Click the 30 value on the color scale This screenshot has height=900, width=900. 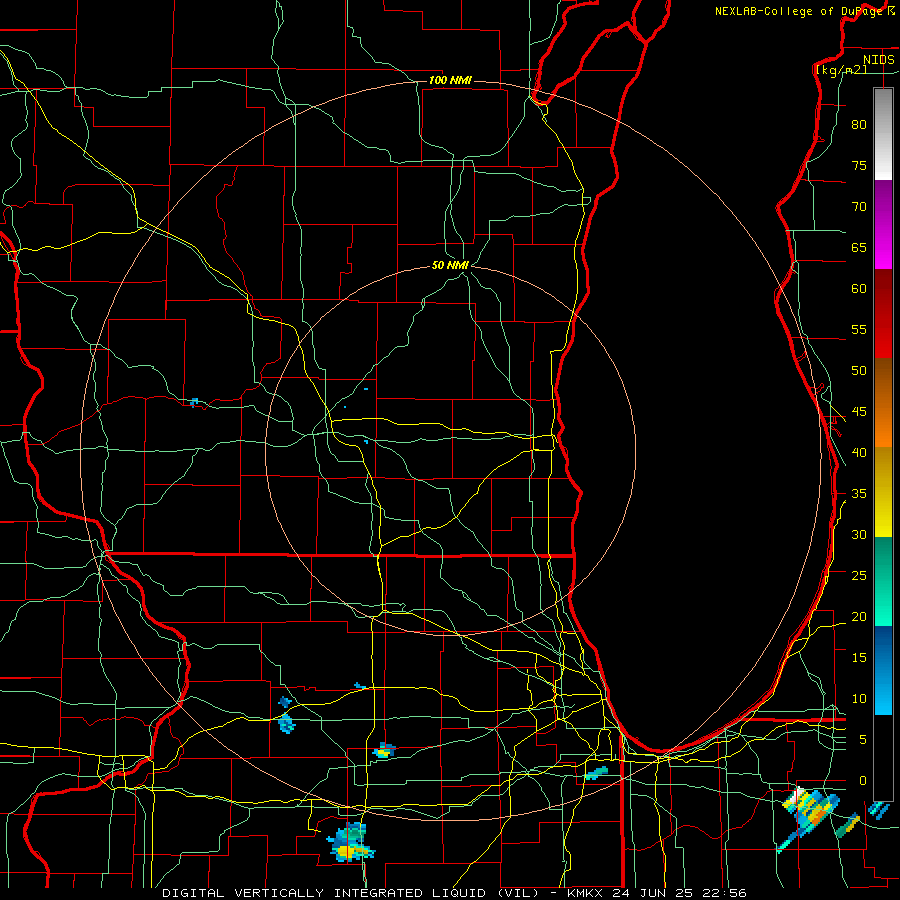[x=859, y=535]
